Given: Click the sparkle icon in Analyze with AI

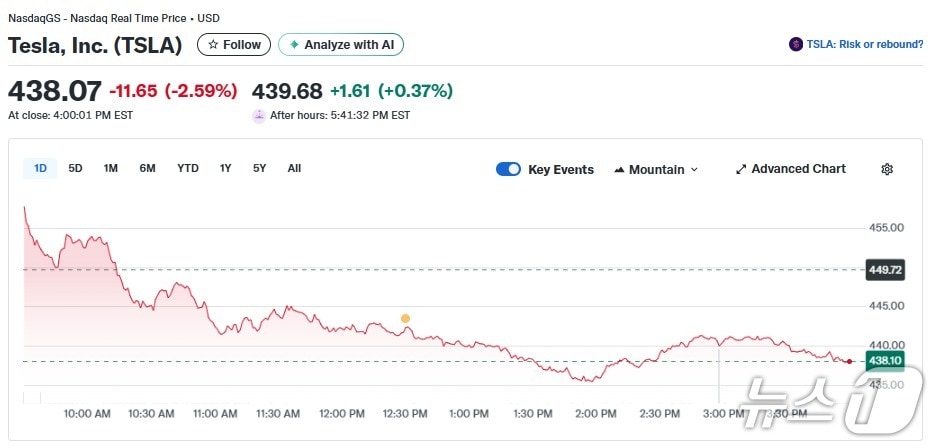Looking at the screenshot, I should pos(294,45).
